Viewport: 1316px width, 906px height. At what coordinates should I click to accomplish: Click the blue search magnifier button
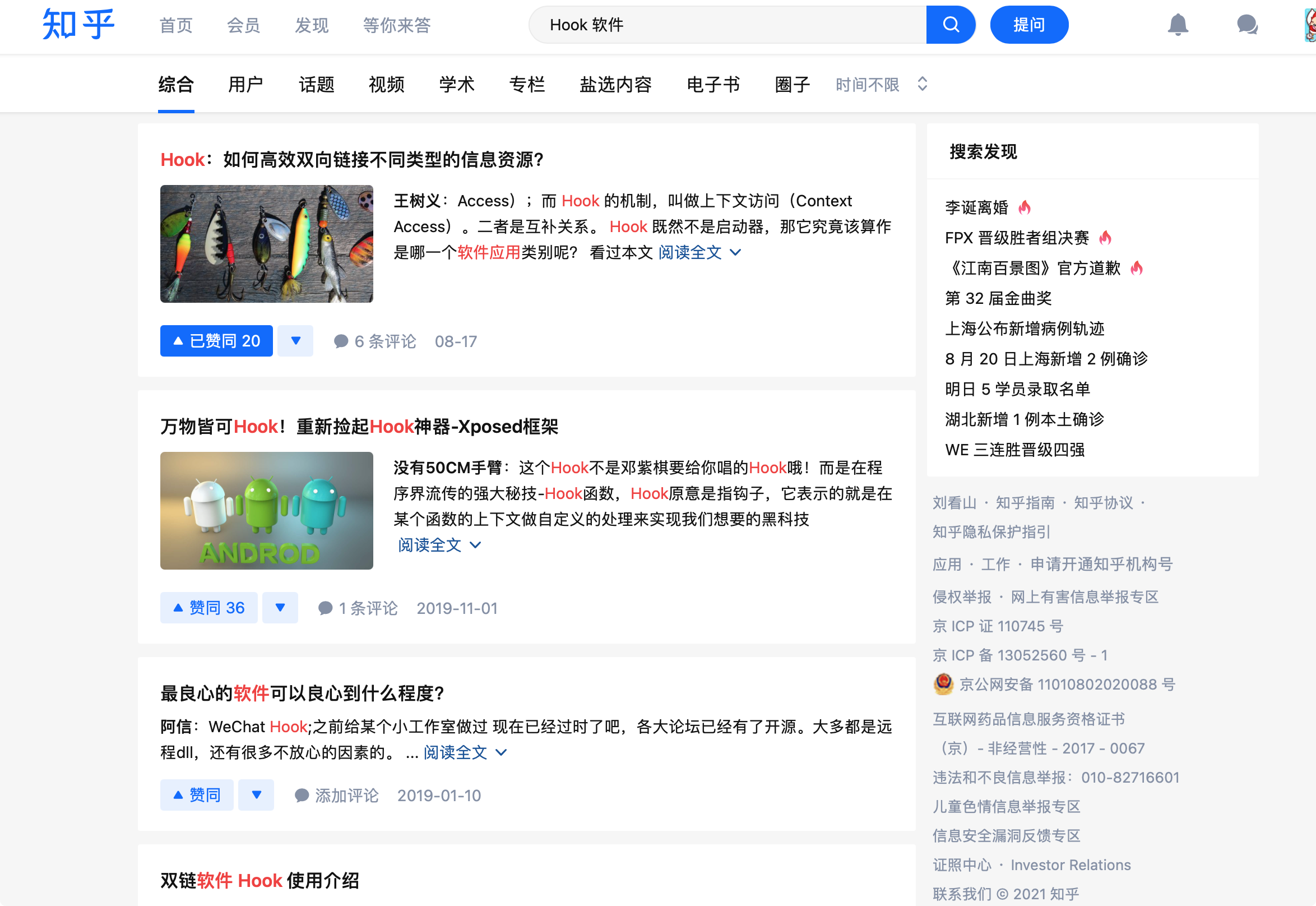951,25
